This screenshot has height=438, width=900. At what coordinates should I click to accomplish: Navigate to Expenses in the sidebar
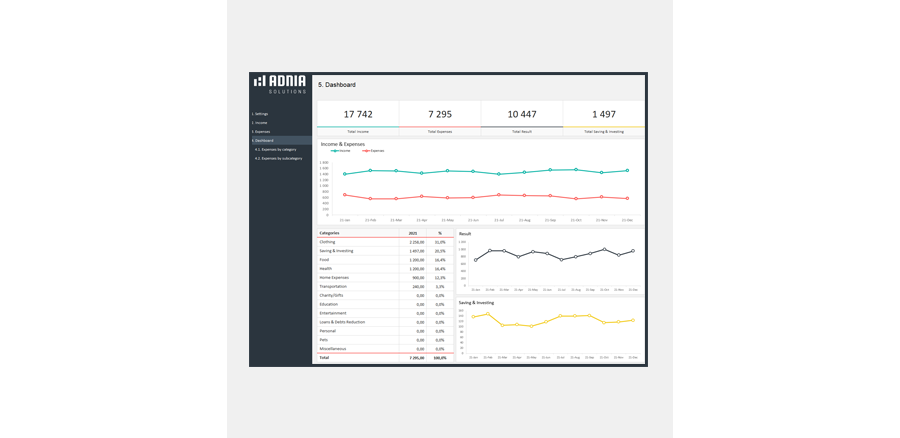[261, 131]
